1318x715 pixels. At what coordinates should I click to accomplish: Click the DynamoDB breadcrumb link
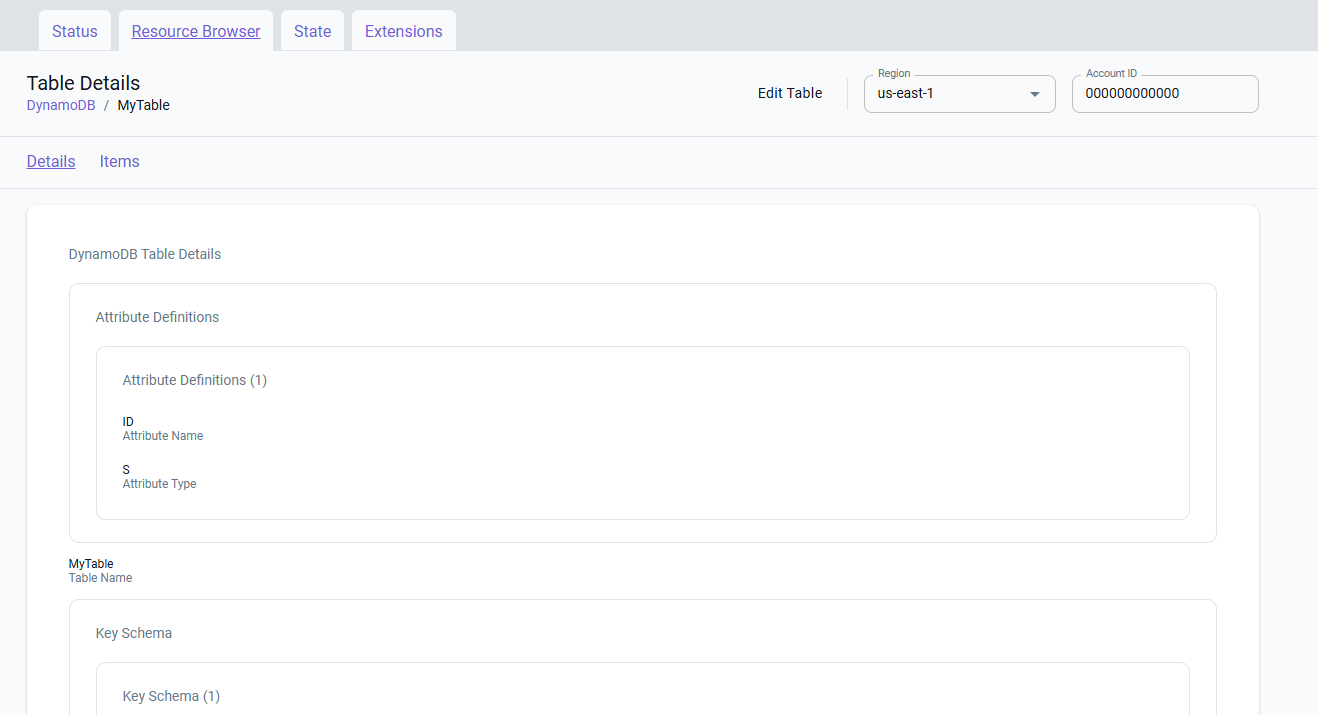[x=61, y=105]
